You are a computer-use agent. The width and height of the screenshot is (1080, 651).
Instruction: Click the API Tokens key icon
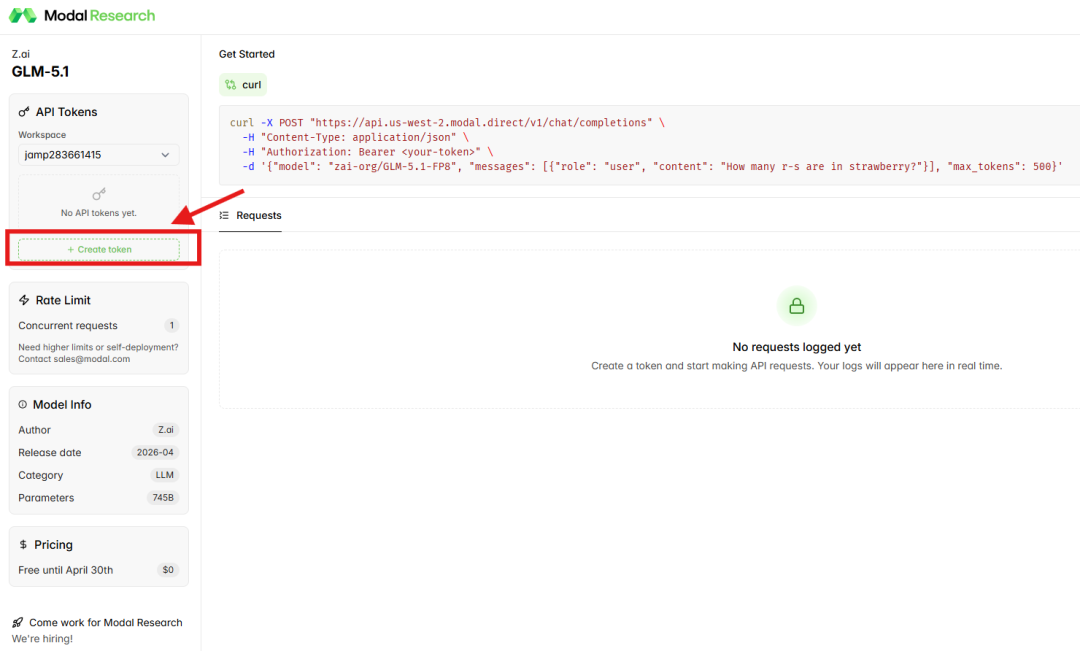24,112
